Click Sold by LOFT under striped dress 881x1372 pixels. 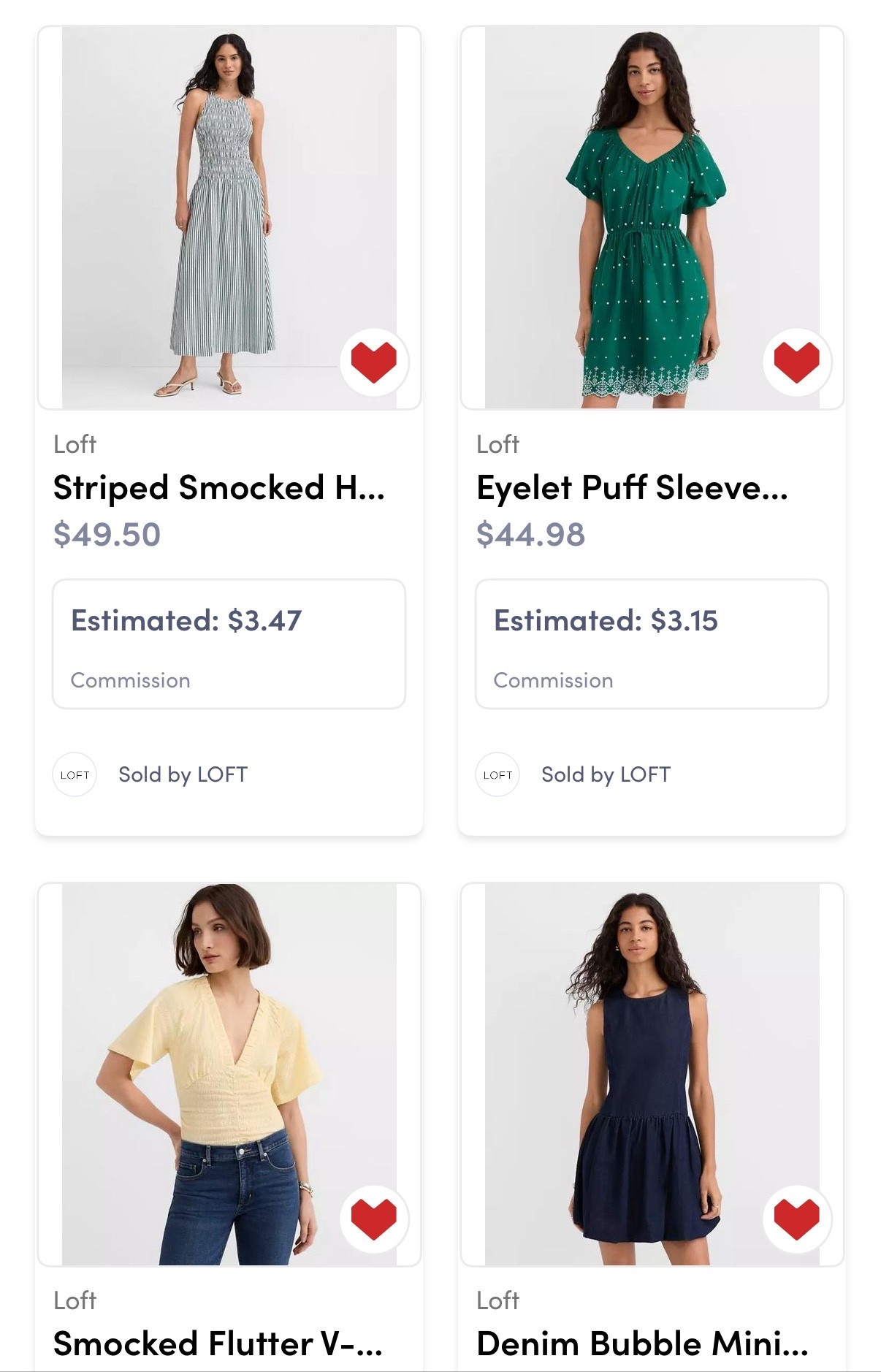coord(183,774)
